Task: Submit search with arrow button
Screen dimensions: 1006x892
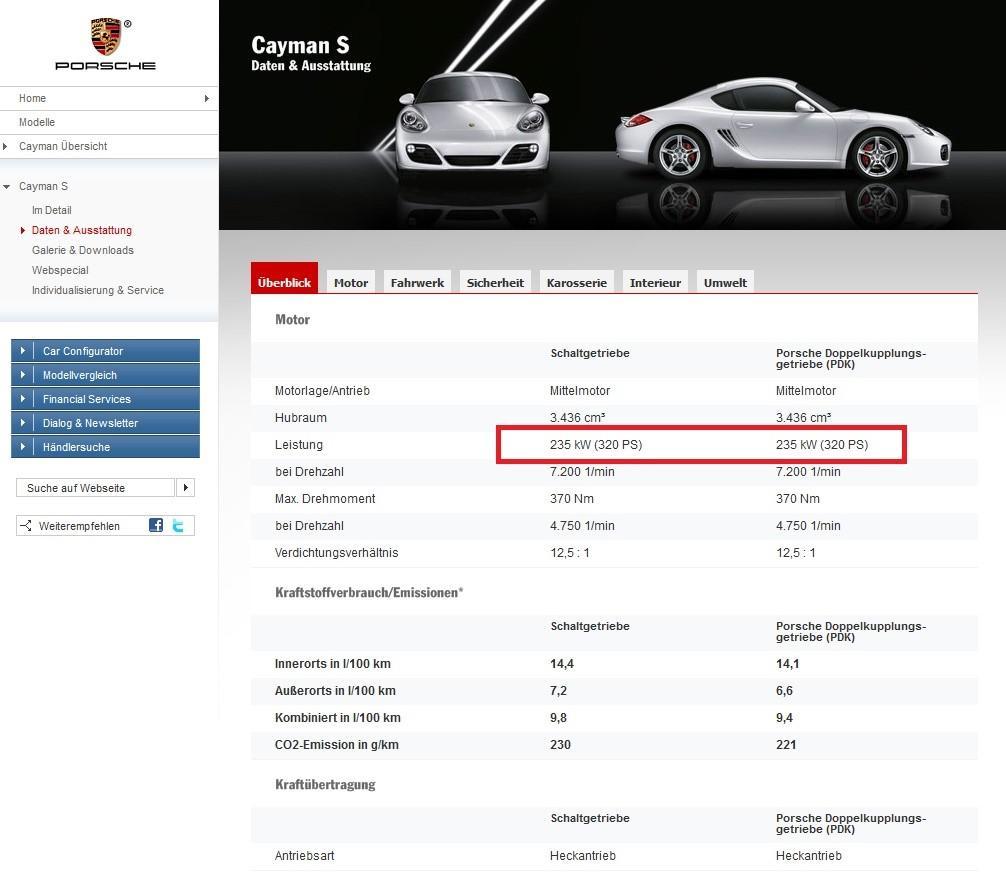Action: [x=185, y=488]
